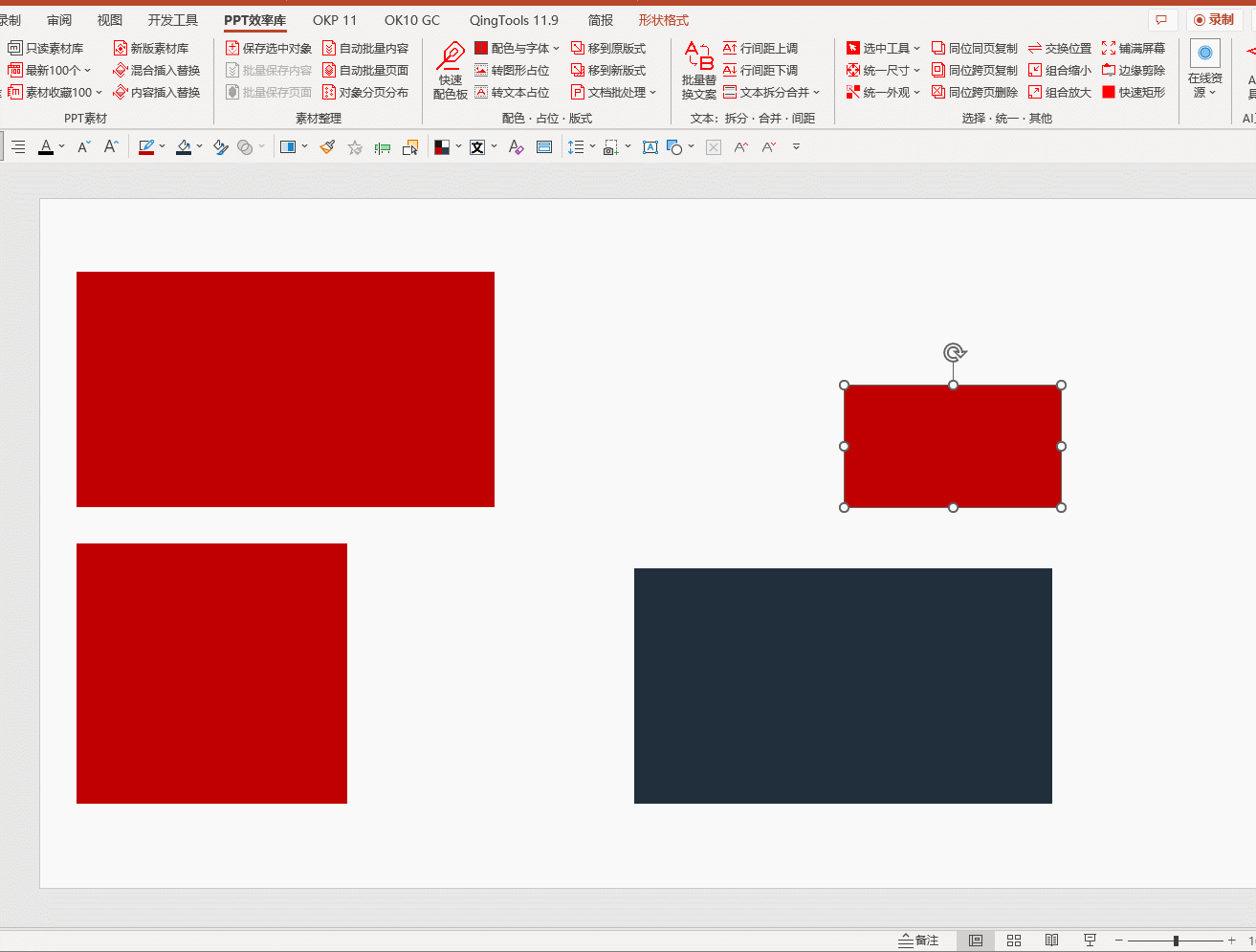Open 在线资源 dropdown

pos(1205,70)
